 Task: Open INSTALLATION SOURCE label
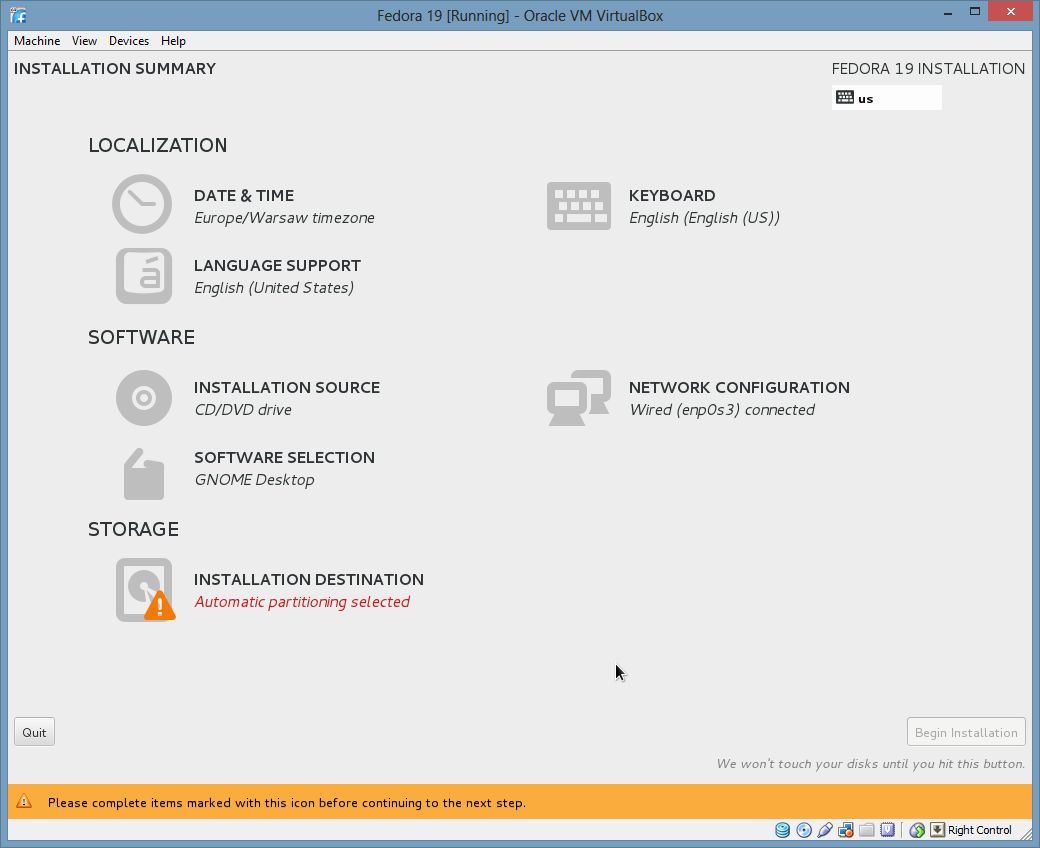pyautogui.click(x=287, y=387)
